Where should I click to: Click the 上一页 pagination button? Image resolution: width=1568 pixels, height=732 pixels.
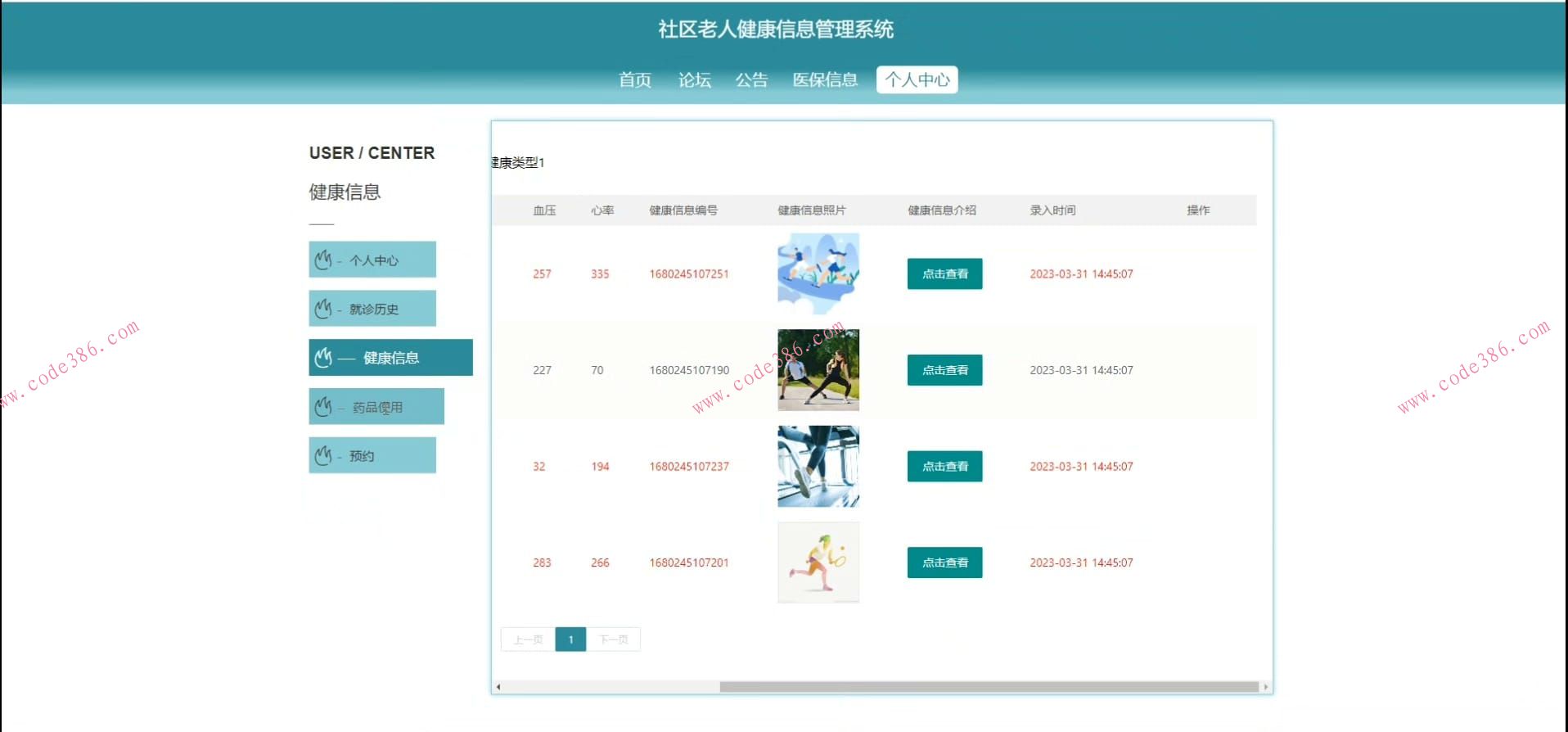pyautogui.click(x=528, y=639)
